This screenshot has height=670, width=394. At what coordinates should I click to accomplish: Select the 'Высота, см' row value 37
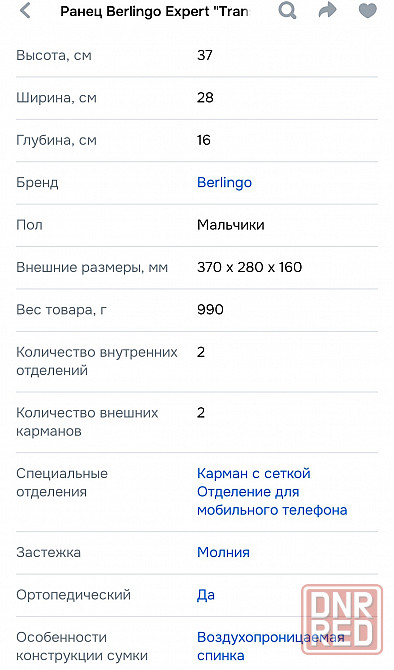click(205, 55)
